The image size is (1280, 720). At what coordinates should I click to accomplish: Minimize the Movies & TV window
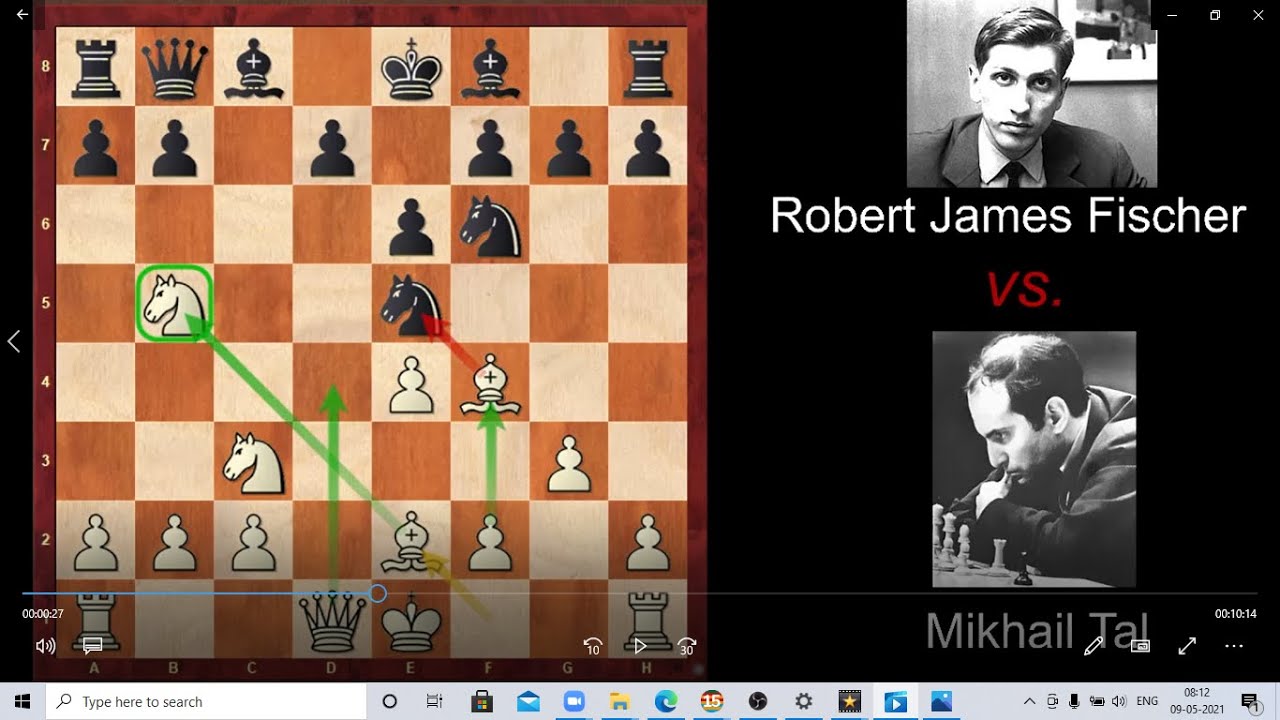(1171, 15)
